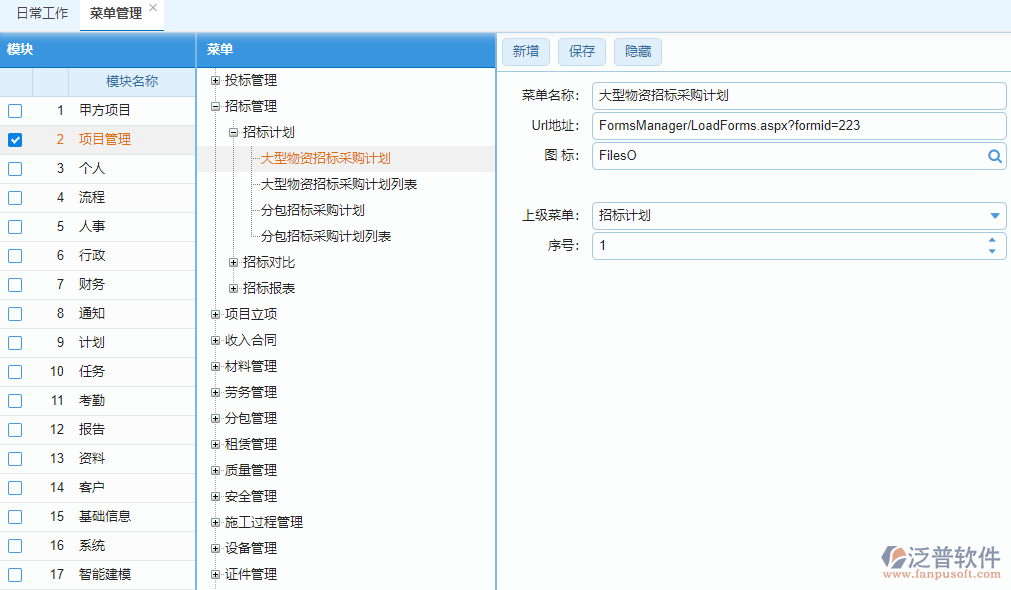This screenshot has height=590, width=1011.
Task: Click the search icon in 图标 field
Action: 994,156
